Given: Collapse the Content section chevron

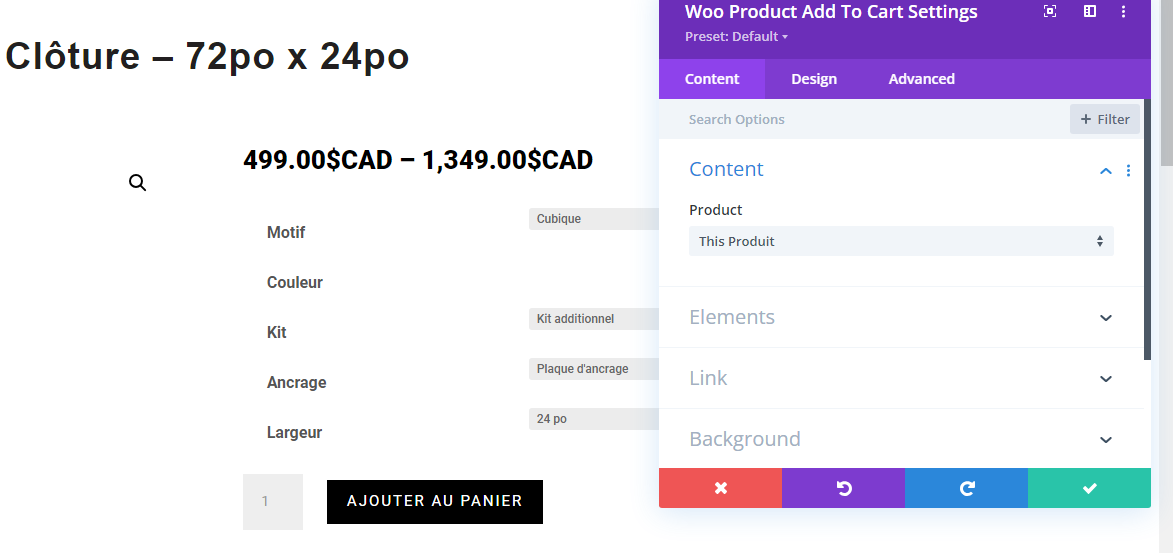Looking at the screenshot, I should (x=1106, y=171).
